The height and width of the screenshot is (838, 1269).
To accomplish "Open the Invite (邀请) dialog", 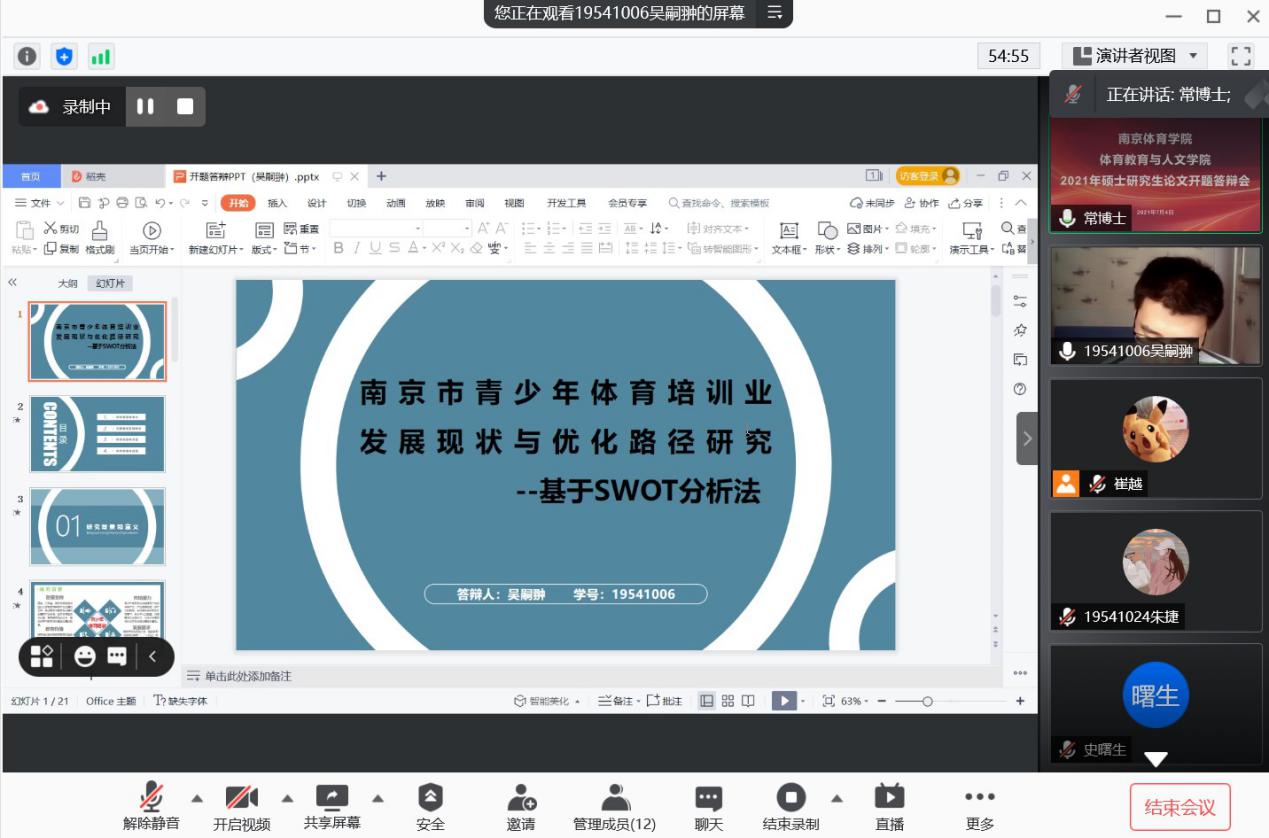I will pyautogui.click(x=521, y=807).
